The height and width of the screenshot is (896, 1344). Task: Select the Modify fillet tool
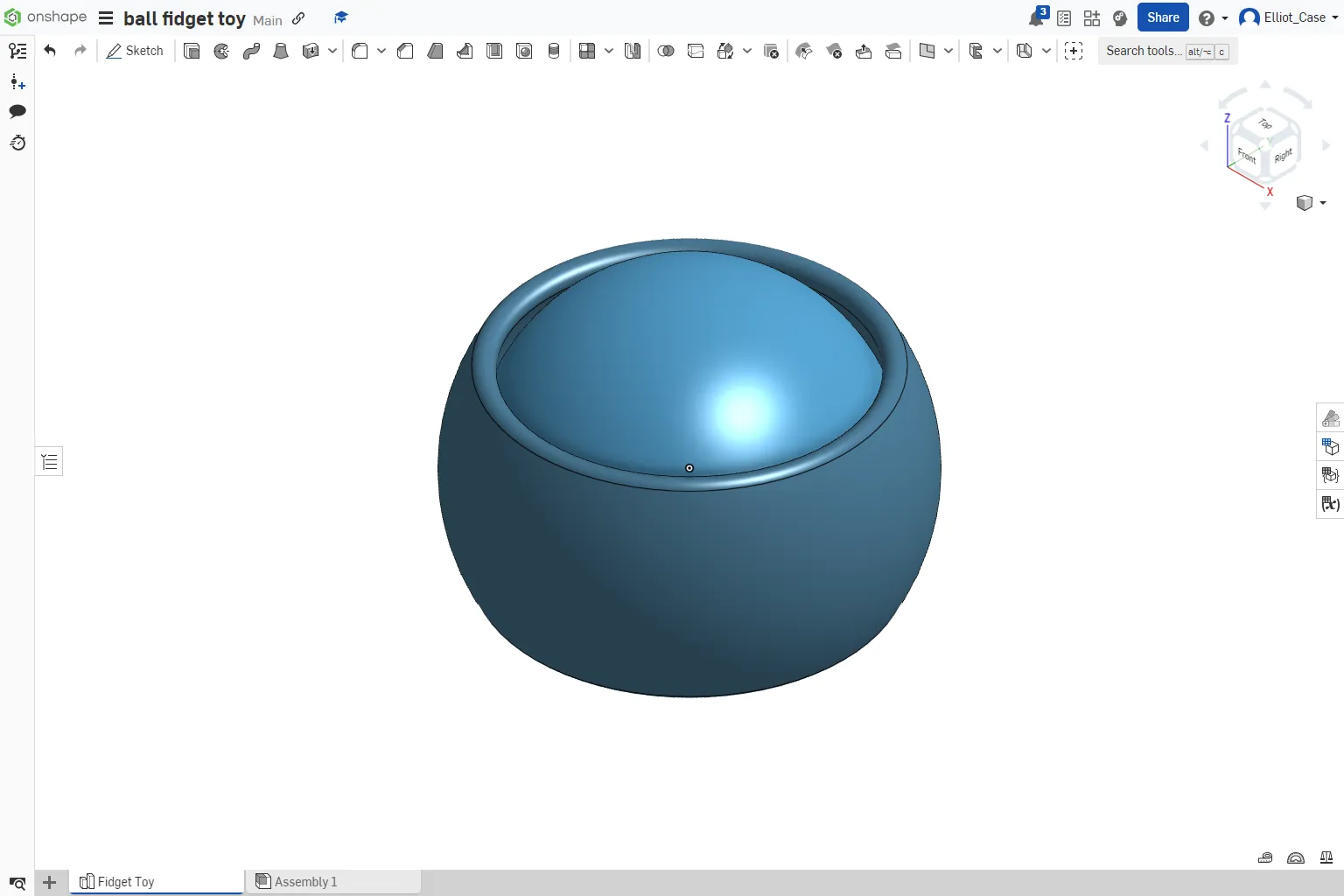pos(804,51)
